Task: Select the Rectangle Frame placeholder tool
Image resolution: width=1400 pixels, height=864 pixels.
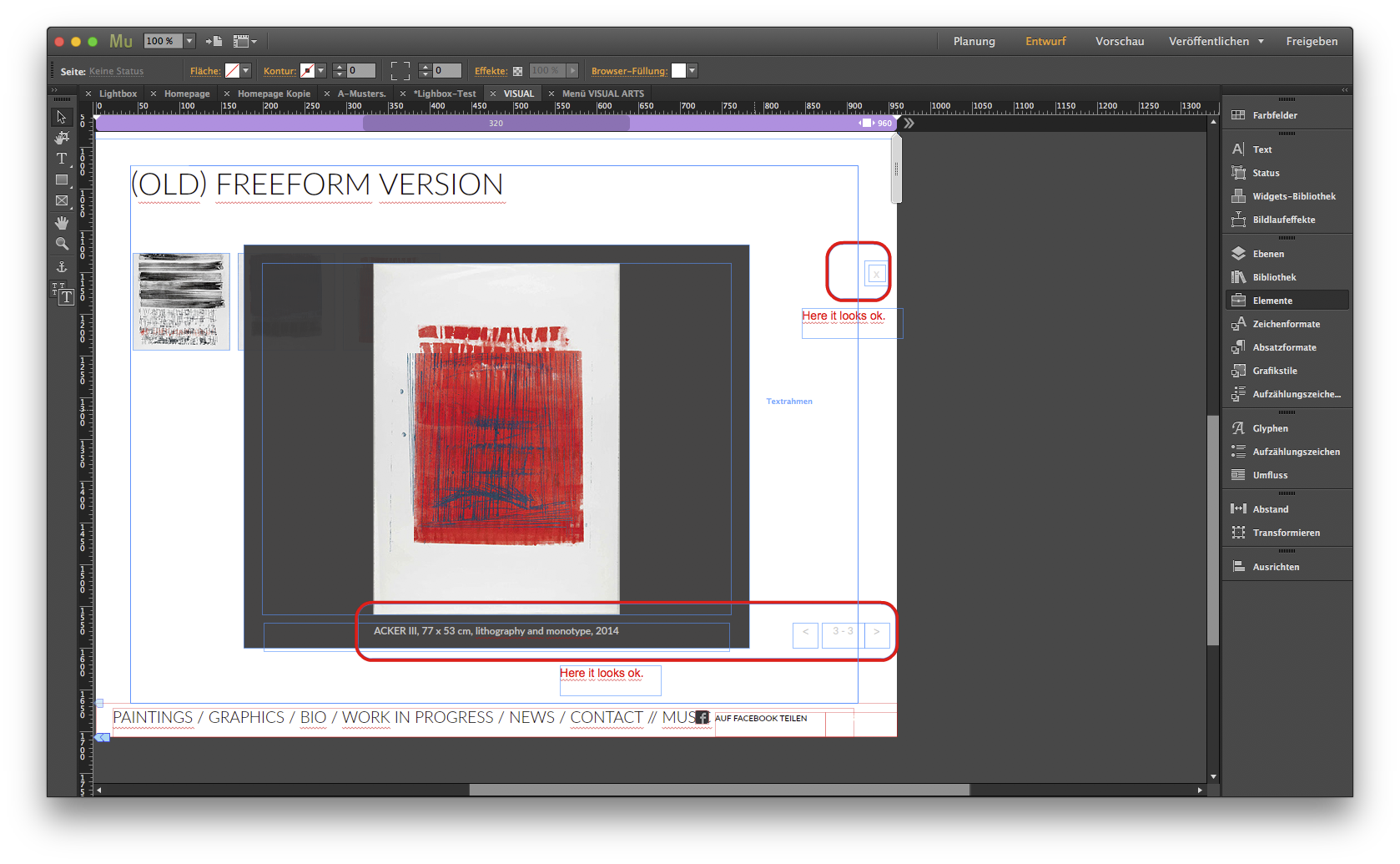Action: pos(62,200)
